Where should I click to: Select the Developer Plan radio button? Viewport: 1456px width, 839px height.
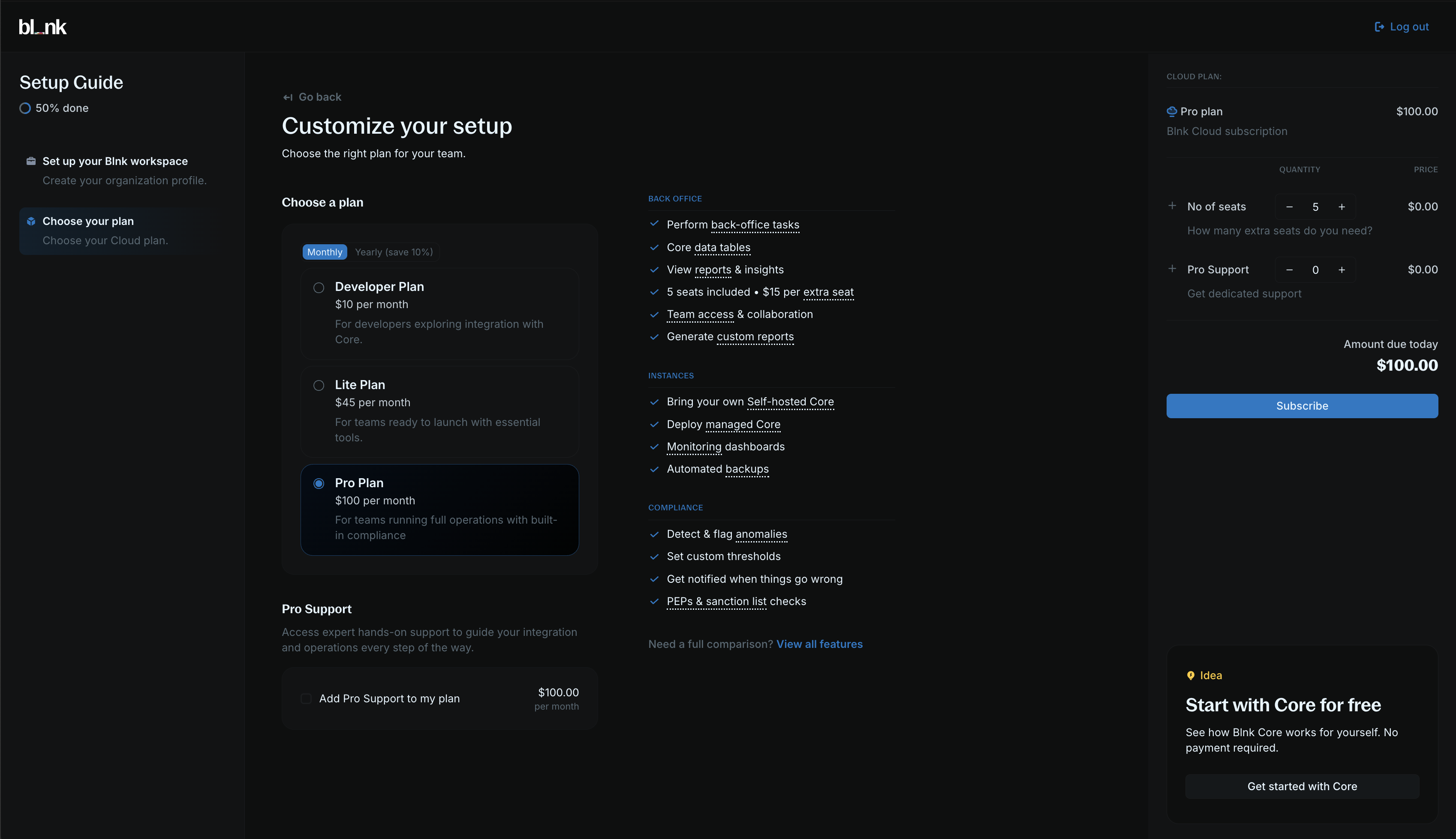point(319,288)
